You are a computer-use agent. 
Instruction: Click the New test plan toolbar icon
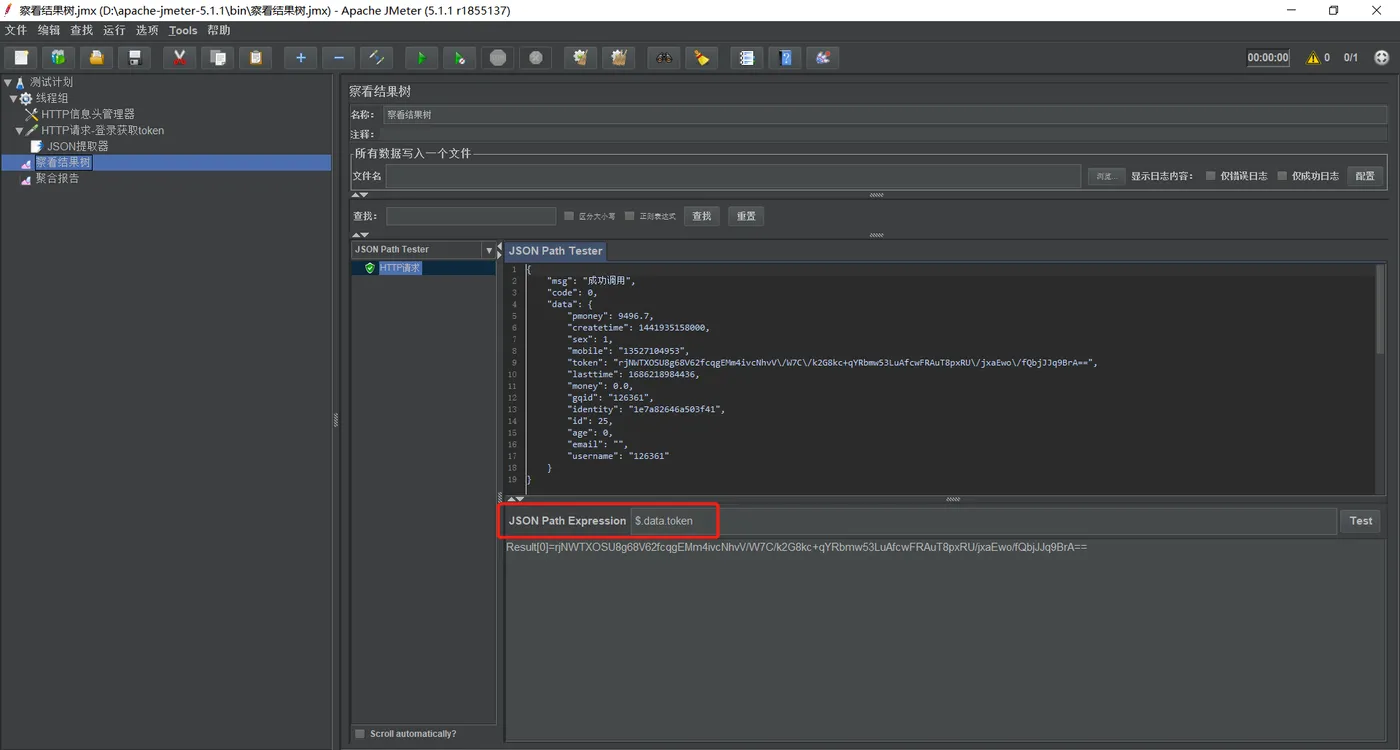(21, 58)
